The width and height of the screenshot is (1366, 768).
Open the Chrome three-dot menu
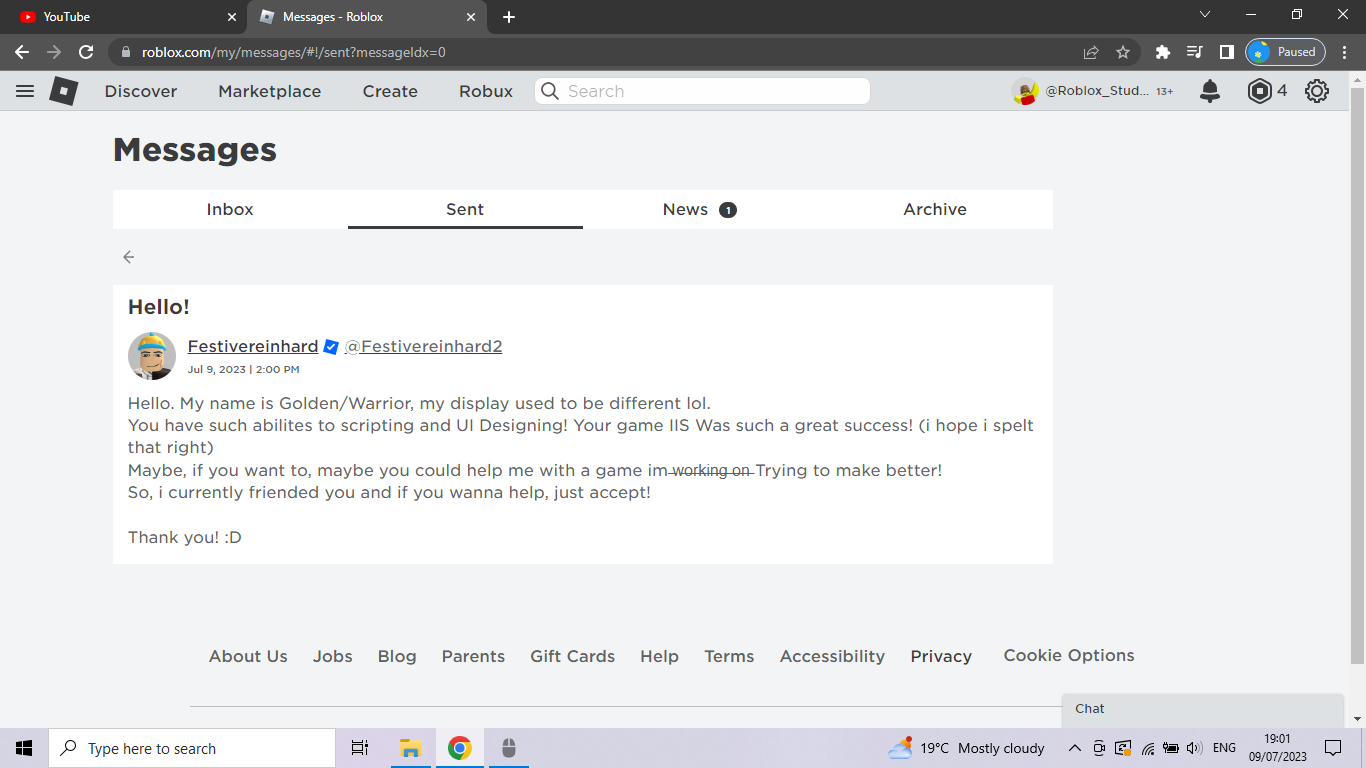pyautogui.click(x=1344, y=52)
